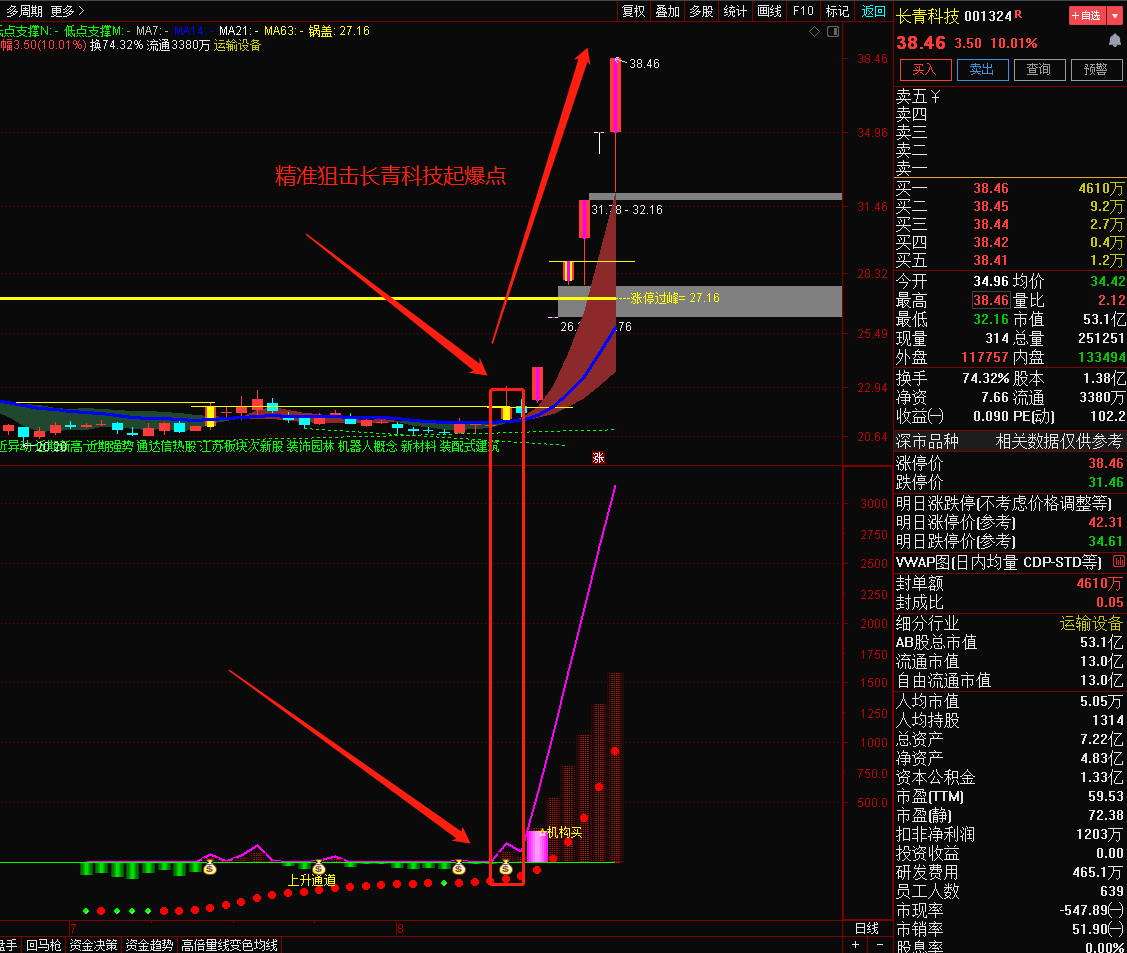Image resolution: width=1127 pixels, height=953 pixels.
Task: Click the 新材料 concept tag
Action: point(418,446)
